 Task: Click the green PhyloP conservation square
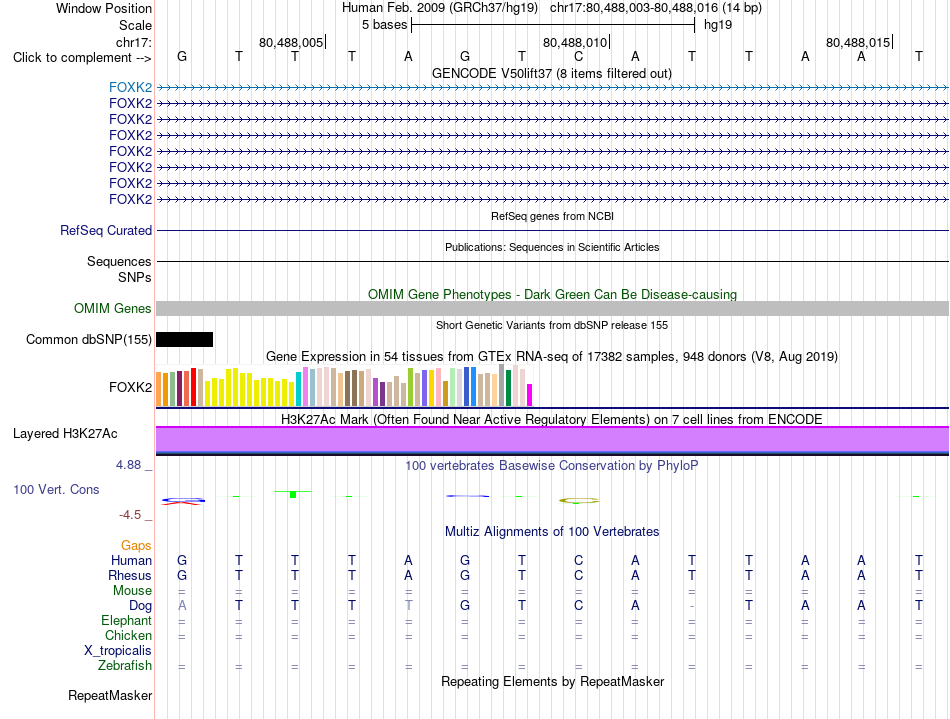293,495
